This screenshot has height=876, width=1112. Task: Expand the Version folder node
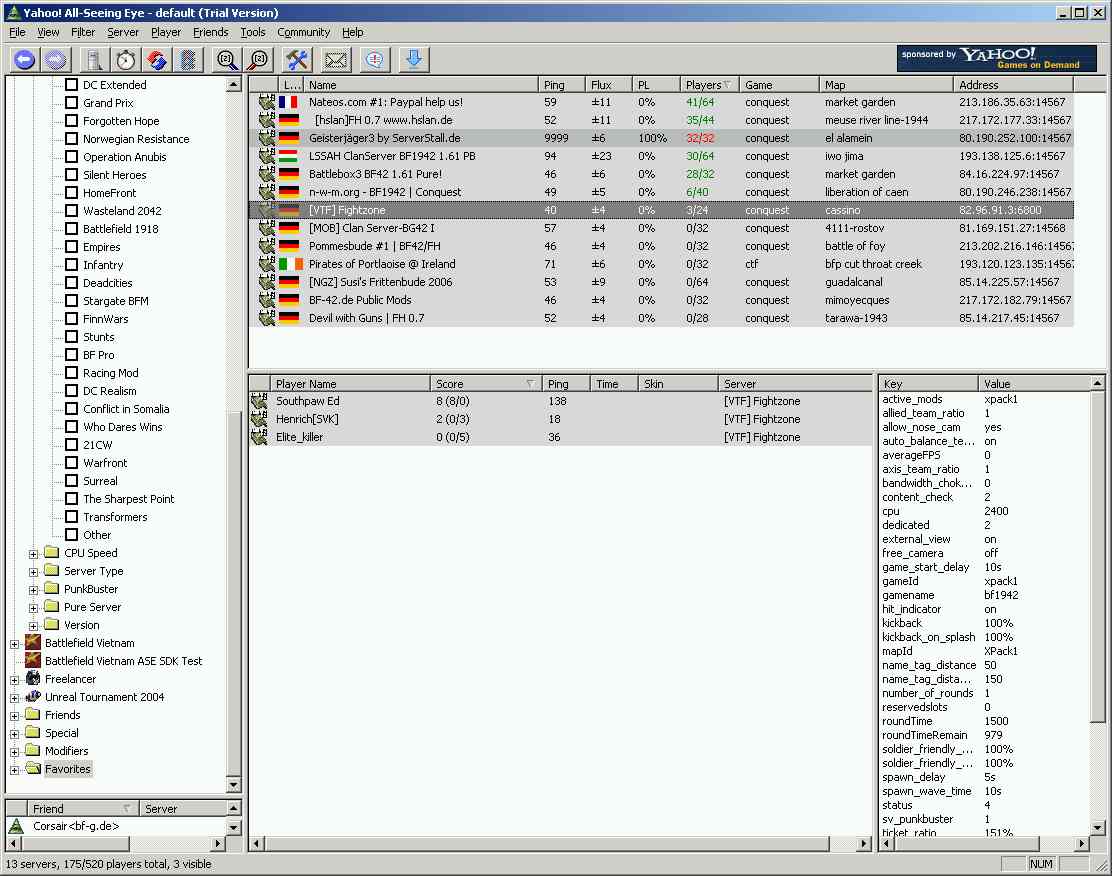coord(33,626)
